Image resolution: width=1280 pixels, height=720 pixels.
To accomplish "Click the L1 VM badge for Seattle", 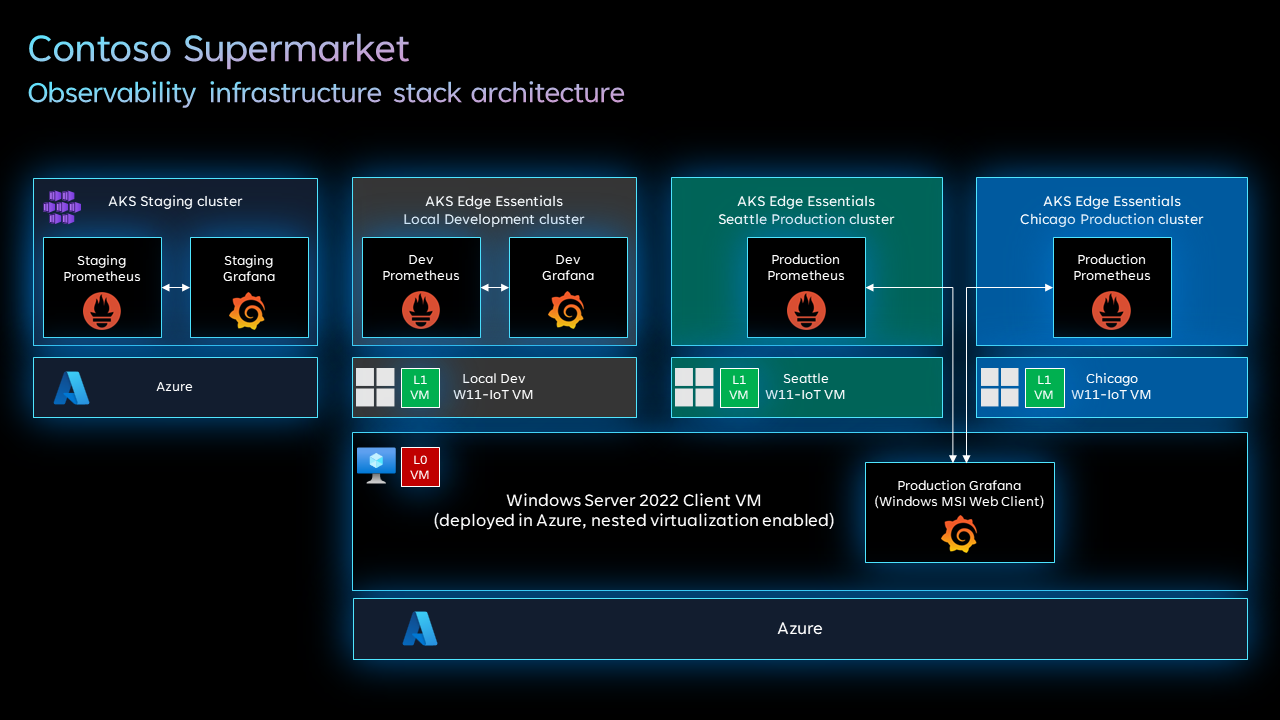I will point(739,388).
